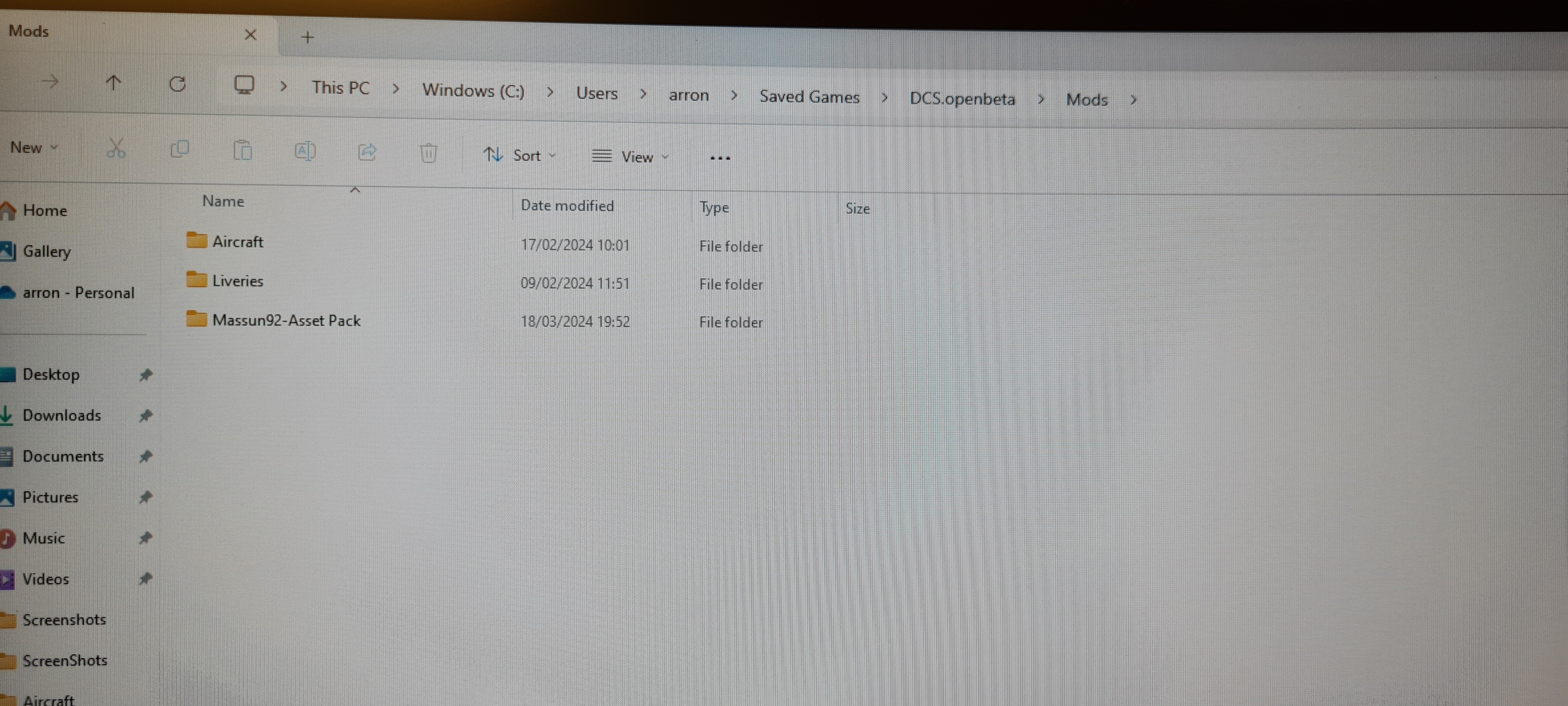Open the View dropdown

tap(630, 156)
